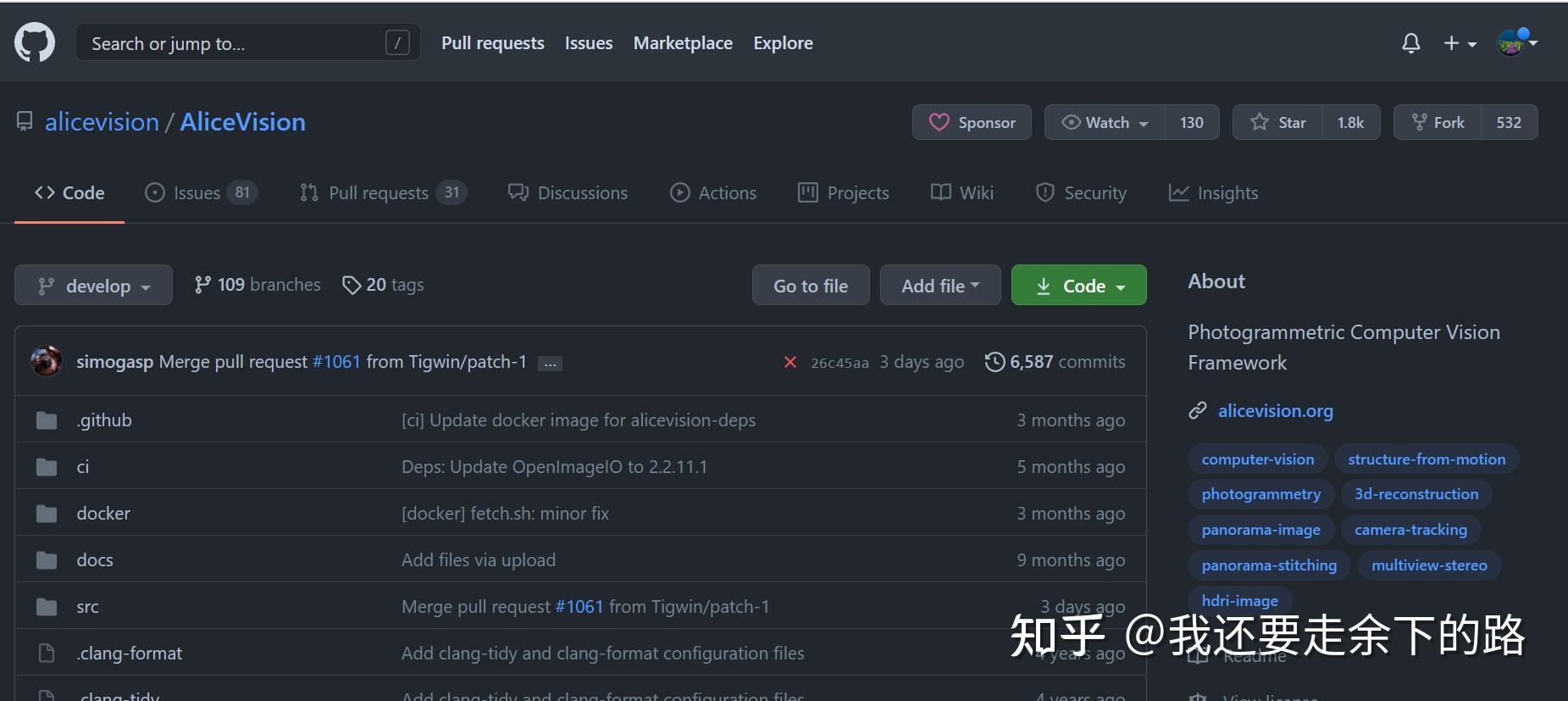Select the panorama-image topic tag
Screen dimensions: 1568x701
[x=1261, y=529]
